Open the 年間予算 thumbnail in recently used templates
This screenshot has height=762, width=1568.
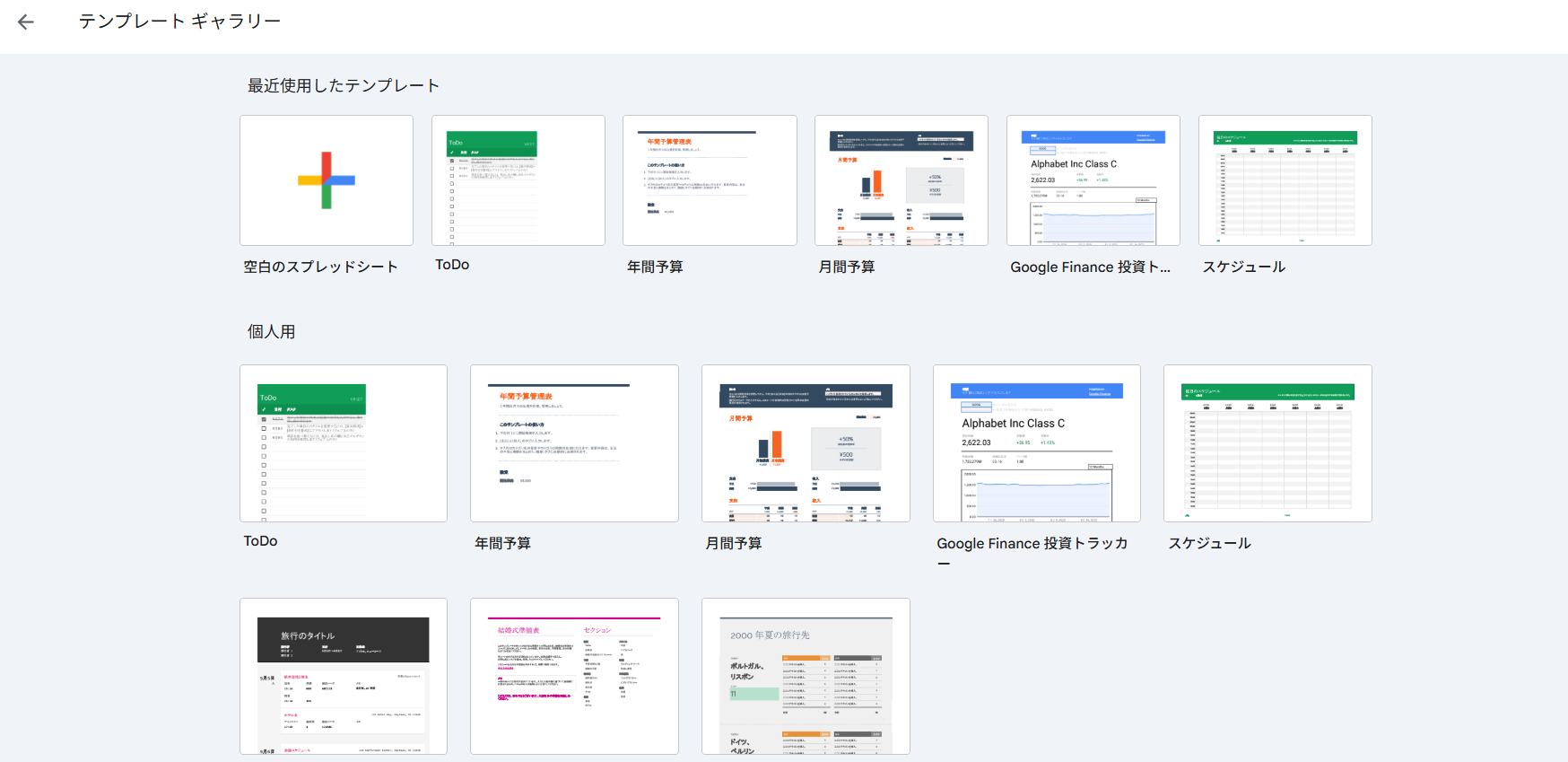coord(710,180)
